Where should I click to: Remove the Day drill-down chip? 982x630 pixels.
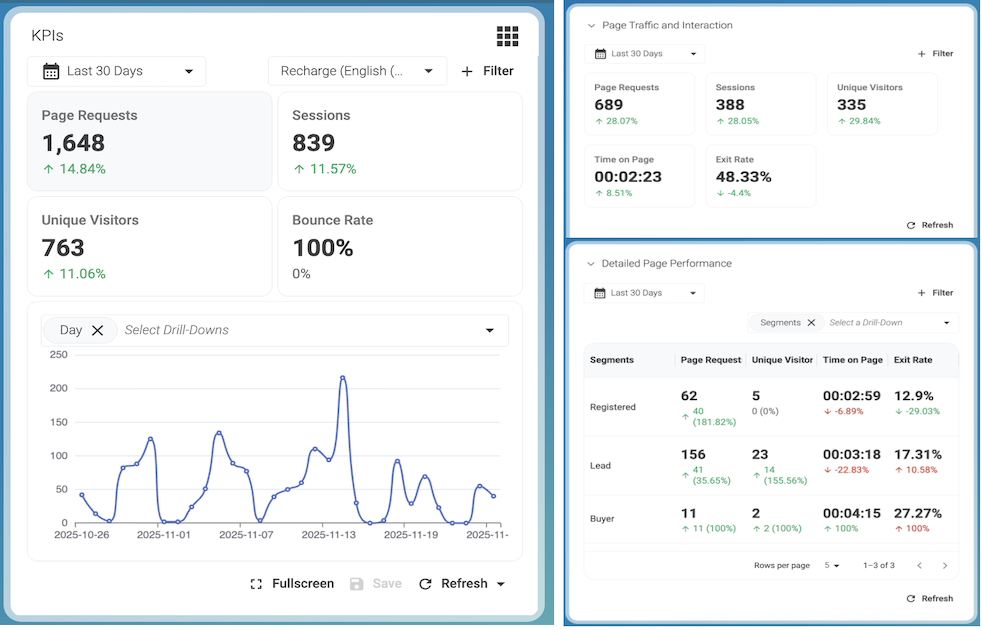pos(97,330)
